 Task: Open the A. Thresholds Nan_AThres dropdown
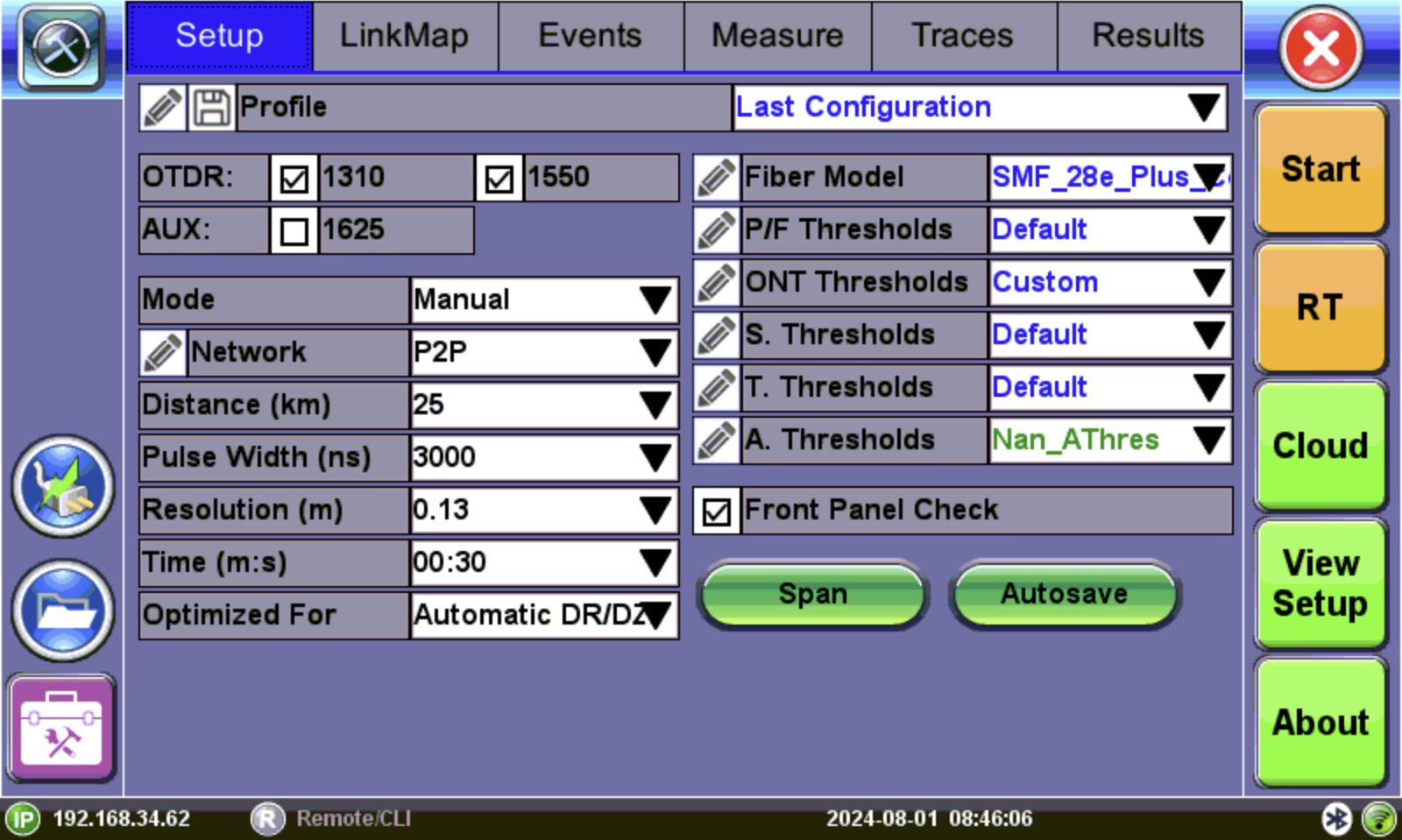[1110, 441]
